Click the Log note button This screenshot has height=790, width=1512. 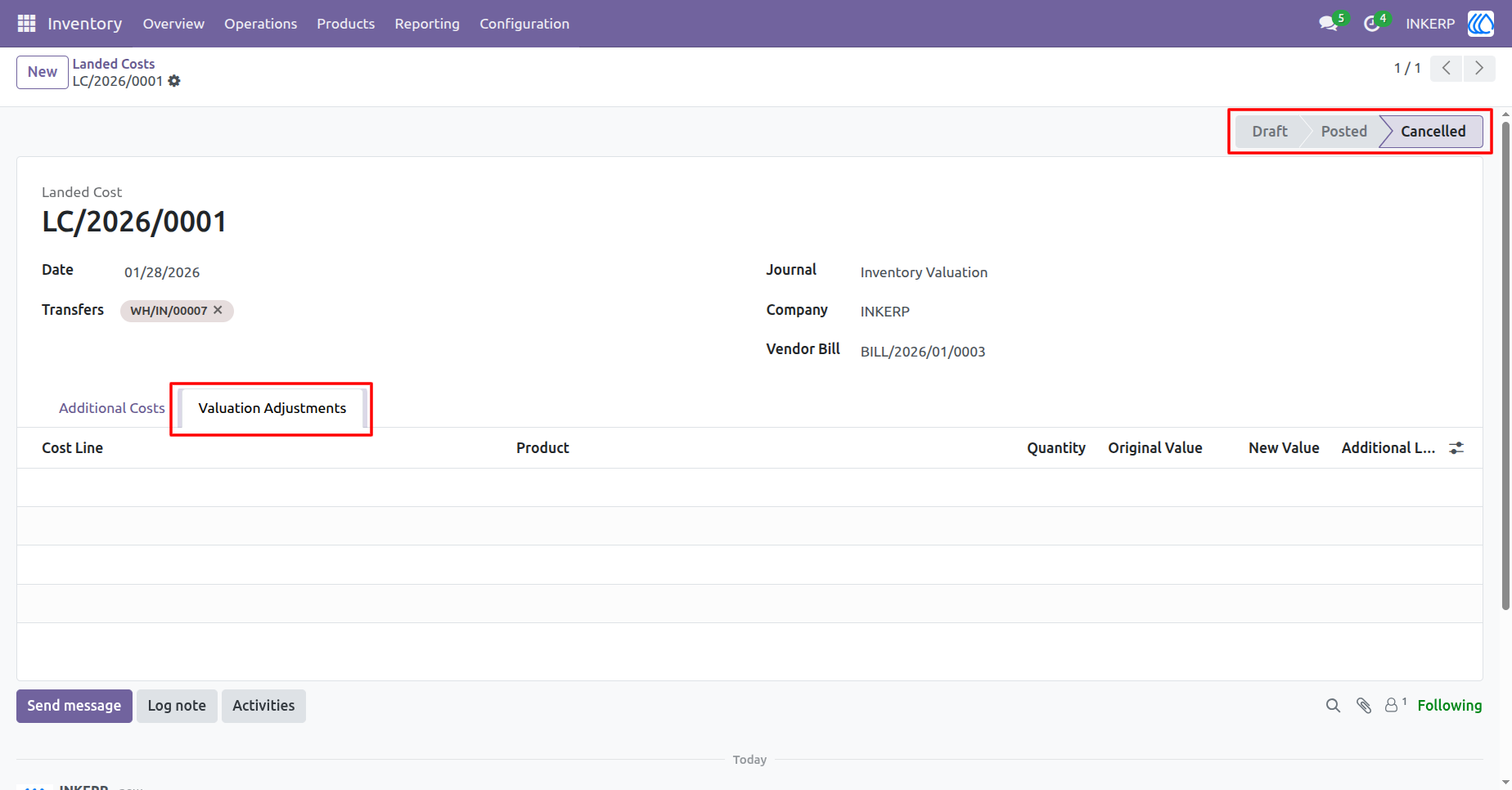177,706
